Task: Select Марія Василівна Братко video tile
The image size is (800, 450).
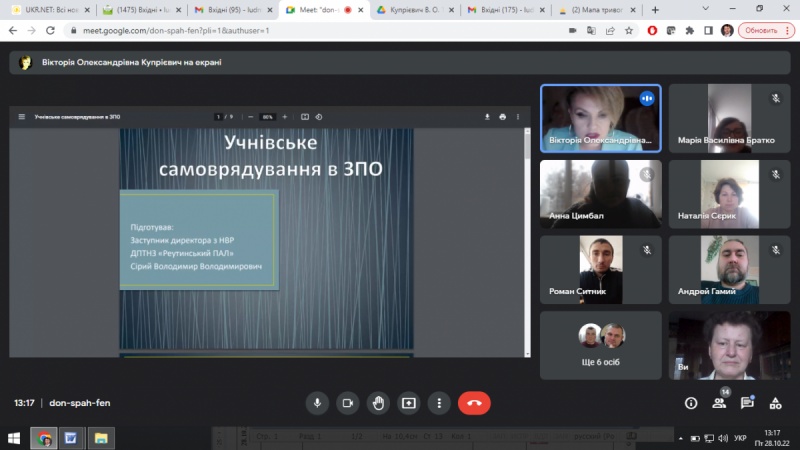Action: [729, 118]
